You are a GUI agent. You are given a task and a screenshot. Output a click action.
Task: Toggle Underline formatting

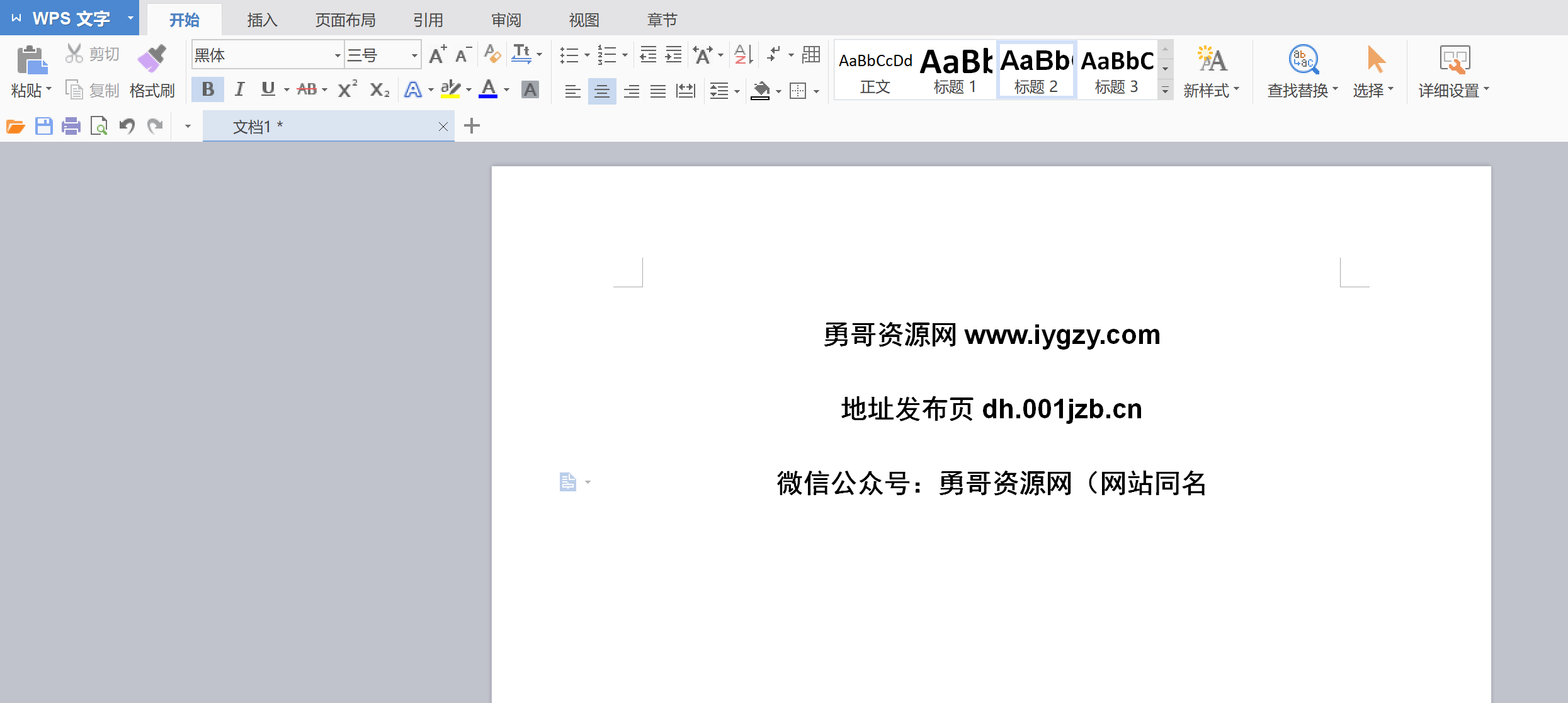point(268,89)
